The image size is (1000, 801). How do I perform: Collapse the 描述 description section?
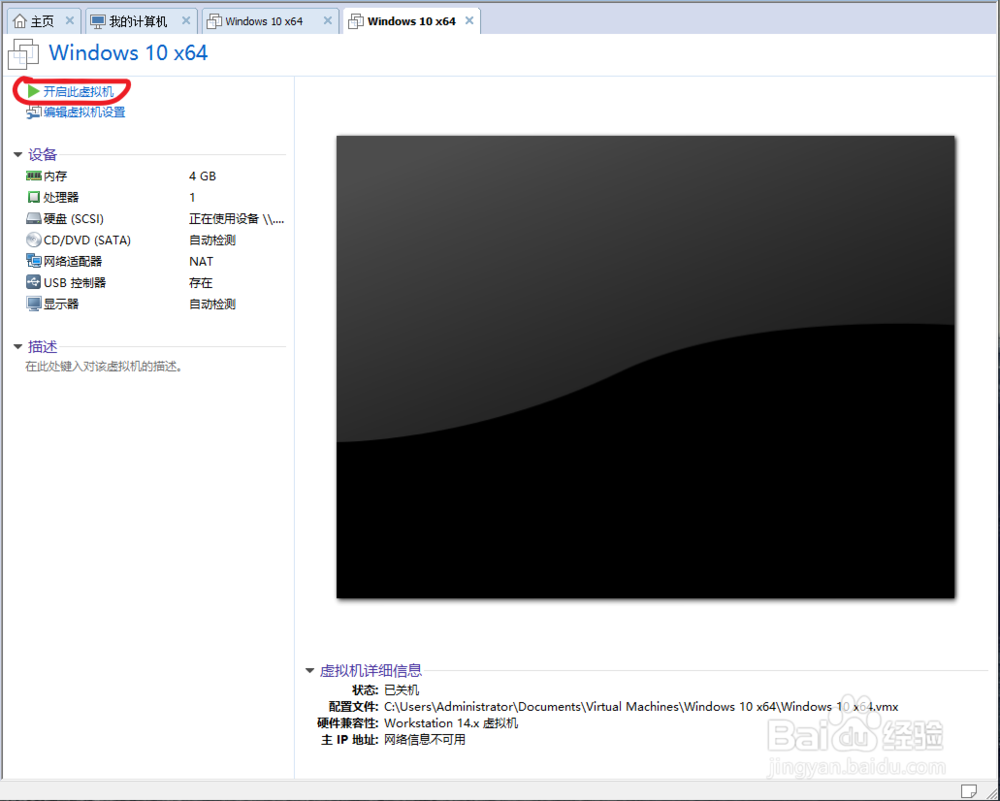(18, 347)
